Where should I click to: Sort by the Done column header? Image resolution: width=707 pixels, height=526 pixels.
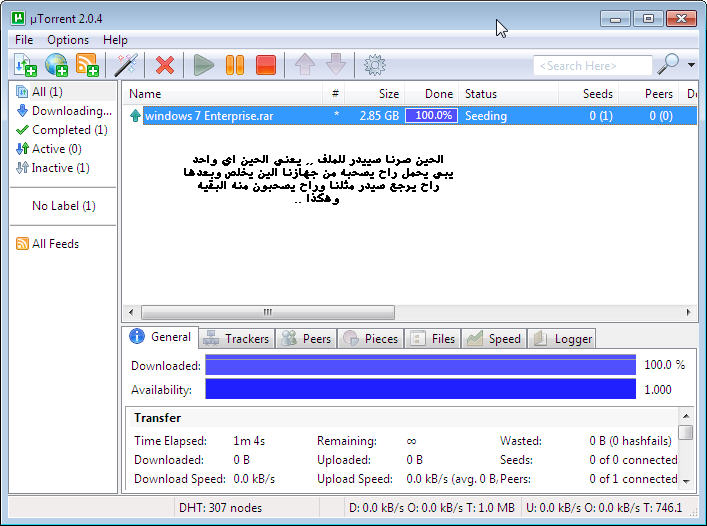tap(432, 94)
